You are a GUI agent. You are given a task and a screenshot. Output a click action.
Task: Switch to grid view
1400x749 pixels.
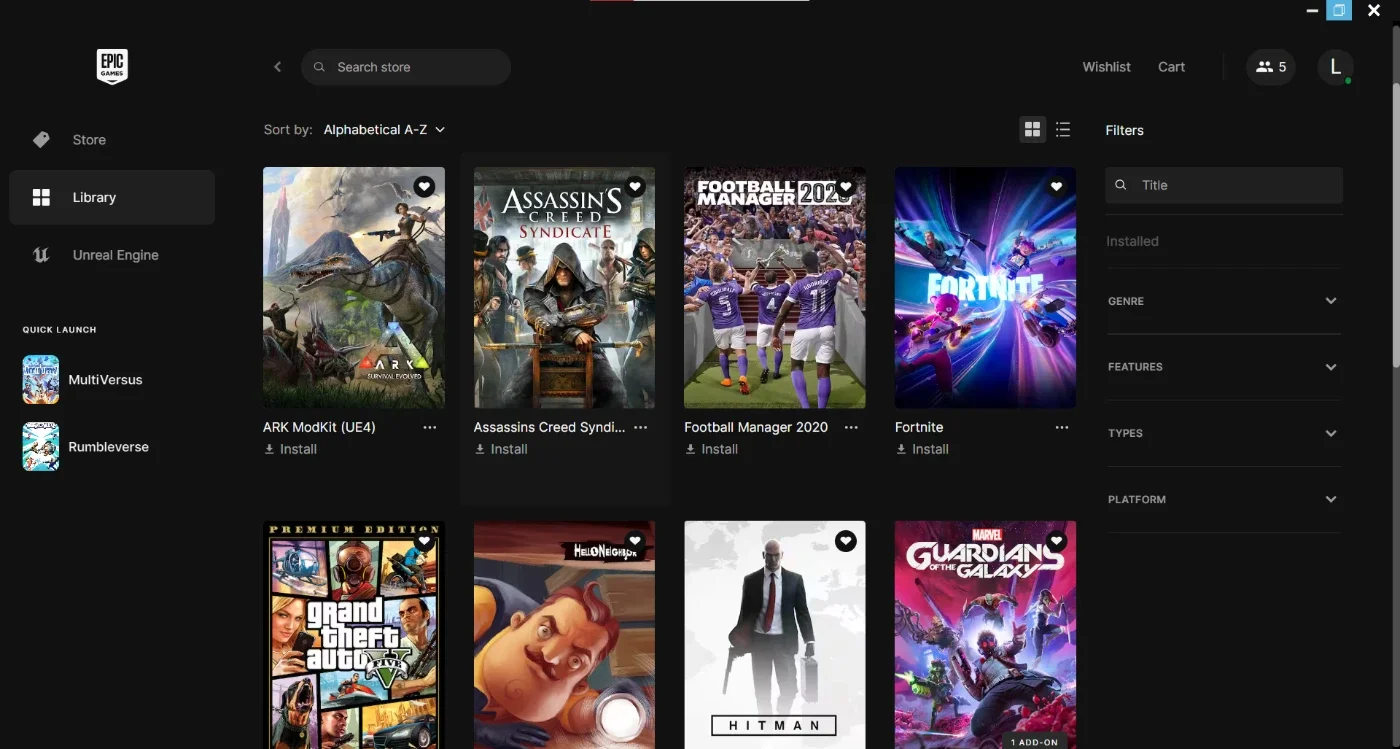[1033, 129]
